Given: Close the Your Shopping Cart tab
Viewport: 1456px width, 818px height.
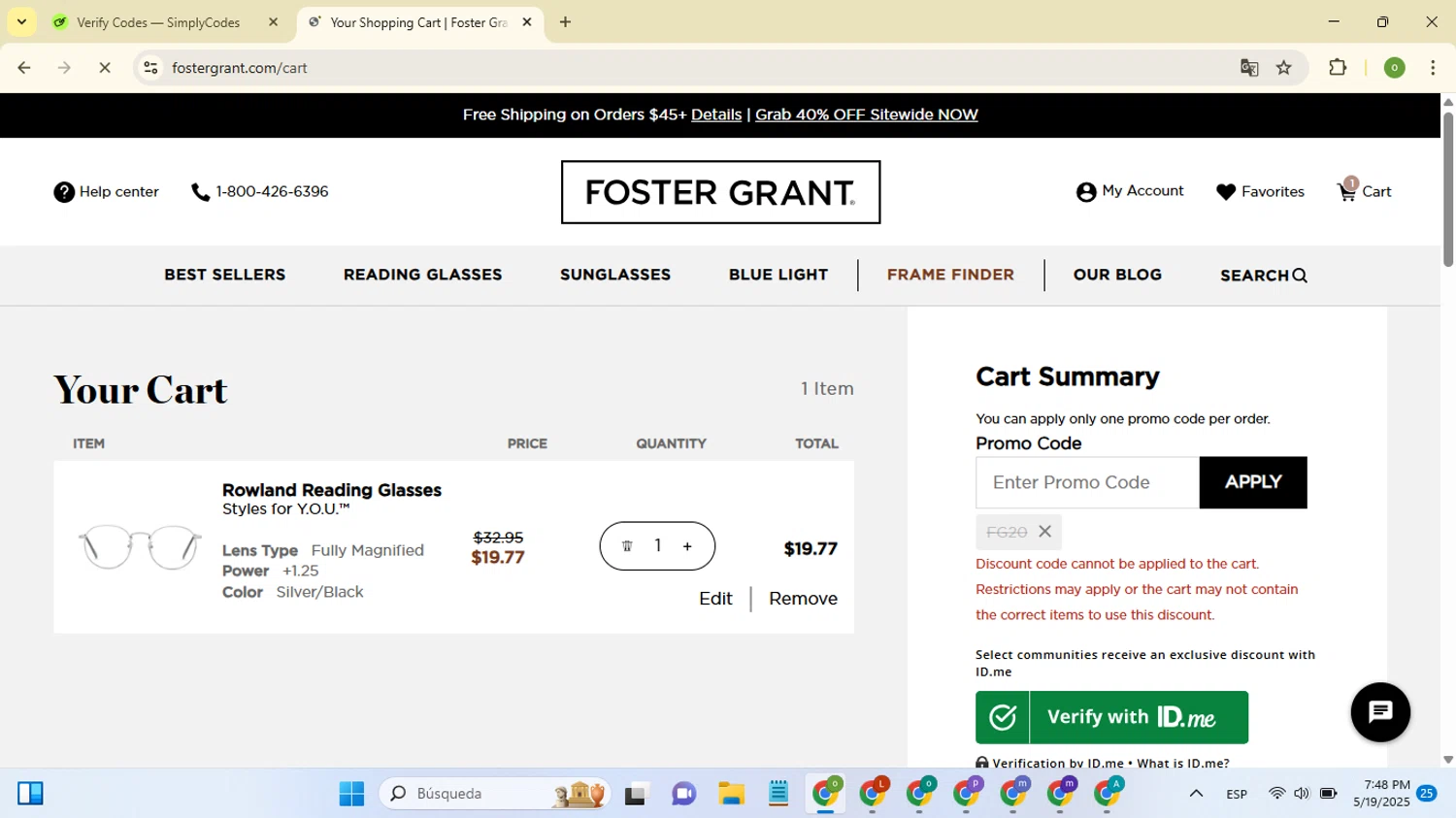Looking at the screenshot, I should pos(527,22).
